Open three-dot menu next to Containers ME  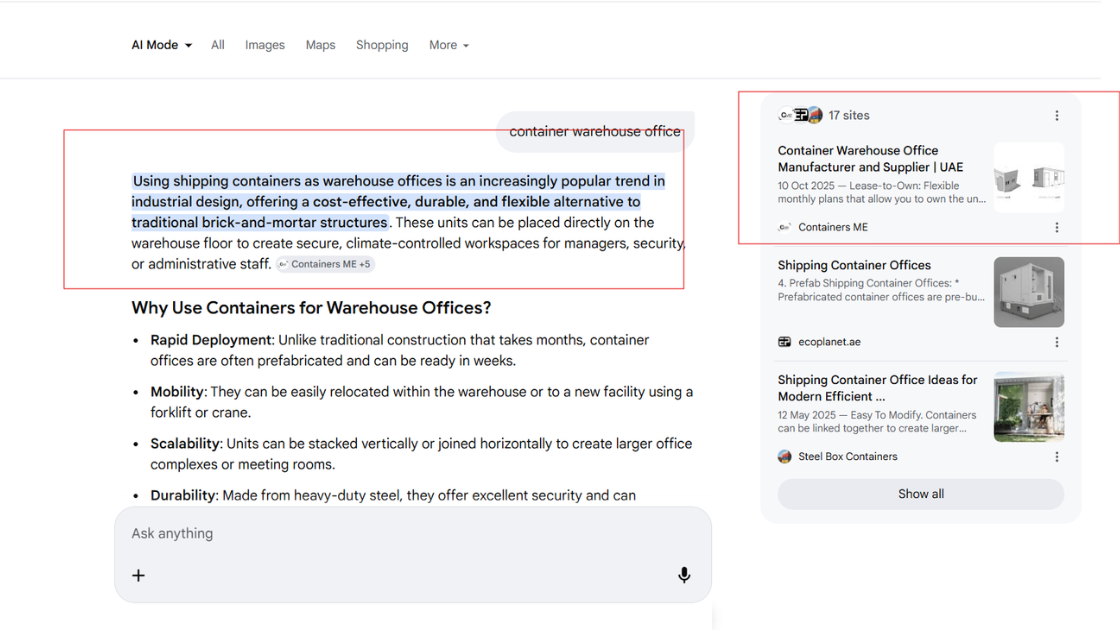tap(1057, 227)
